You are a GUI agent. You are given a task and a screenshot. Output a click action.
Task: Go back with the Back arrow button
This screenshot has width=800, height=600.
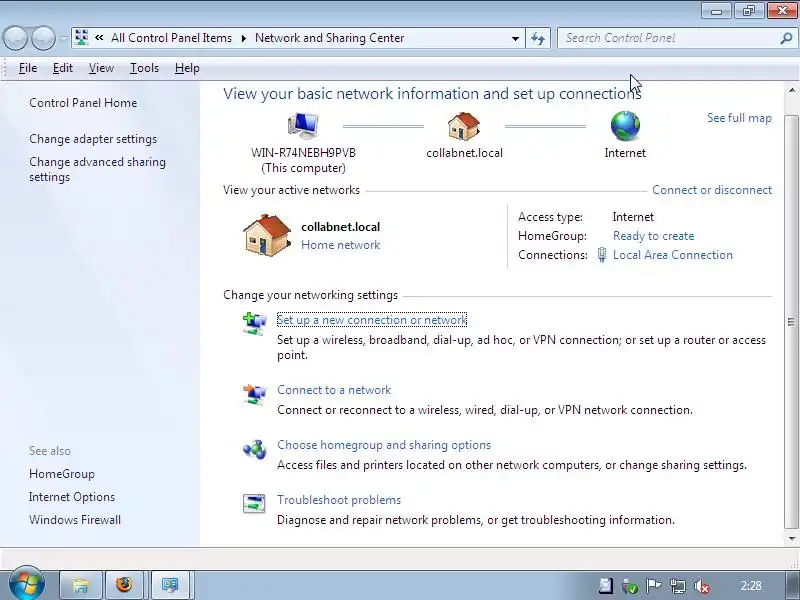[x=15, y=38]
